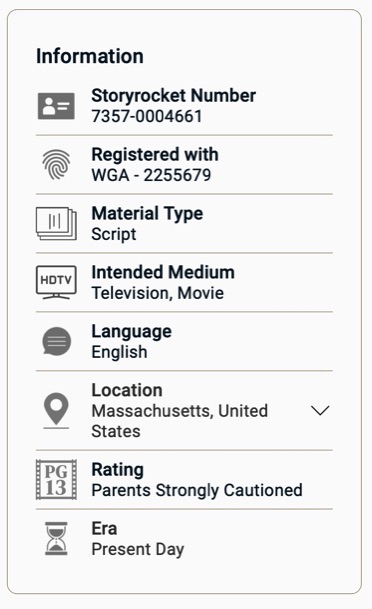
Task: Expand the Location chevron arrow
Action: coord(320,411)
